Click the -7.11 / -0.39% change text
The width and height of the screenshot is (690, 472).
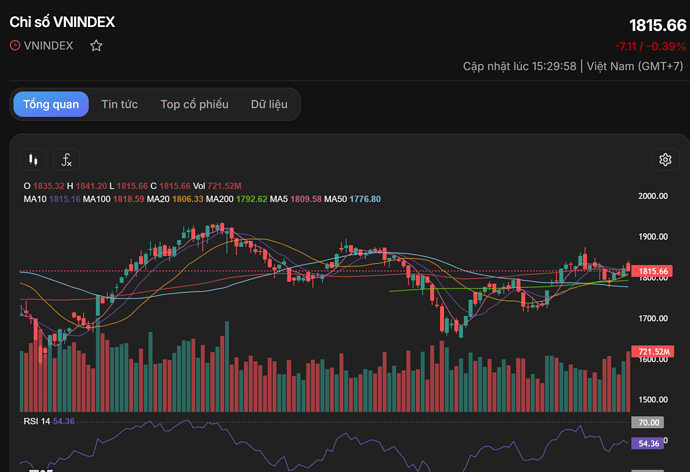pos(650,46)
